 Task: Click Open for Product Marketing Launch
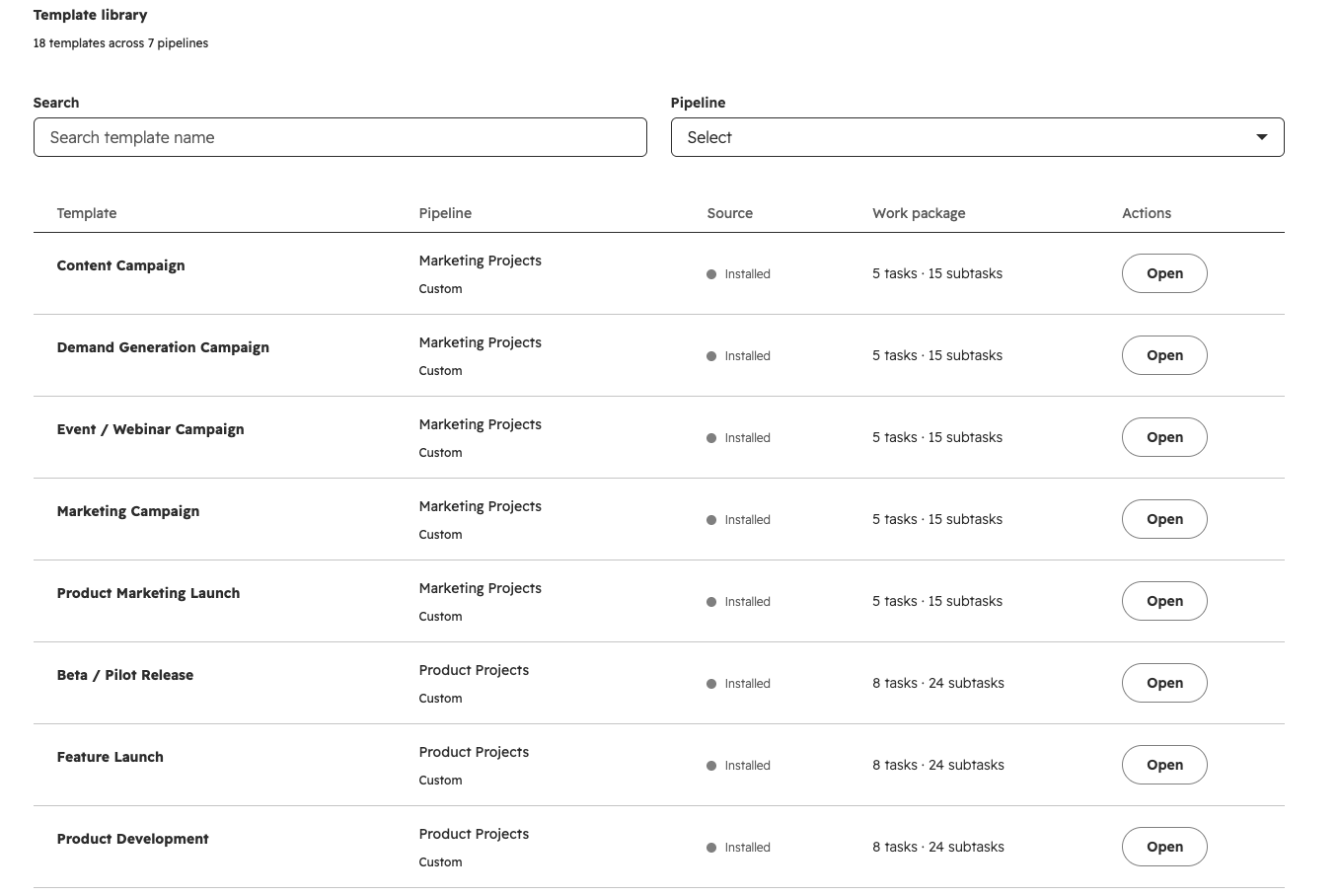[1164, 601]
